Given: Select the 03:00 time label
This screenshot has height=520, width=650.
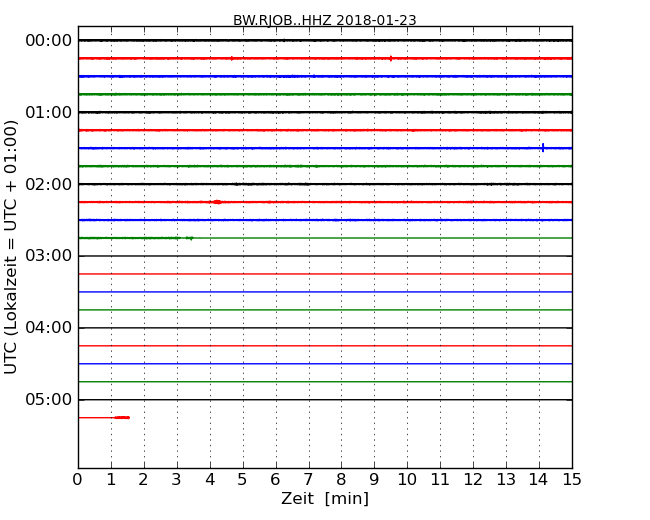Looking at the screenshot, I should point(49,256).
